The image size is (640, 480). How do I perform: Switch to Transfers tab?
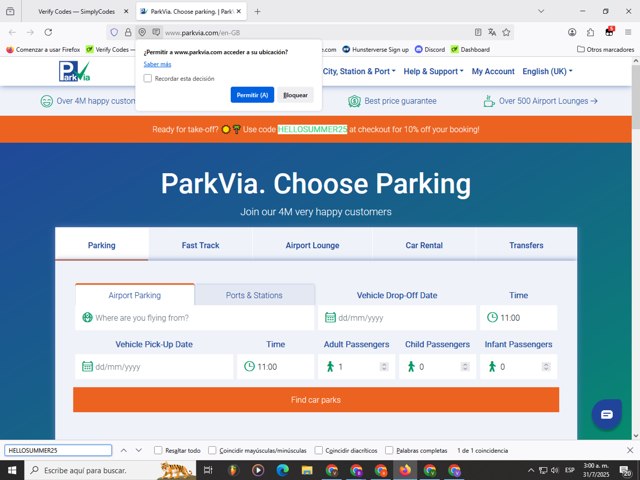click(x=526, y=245)
